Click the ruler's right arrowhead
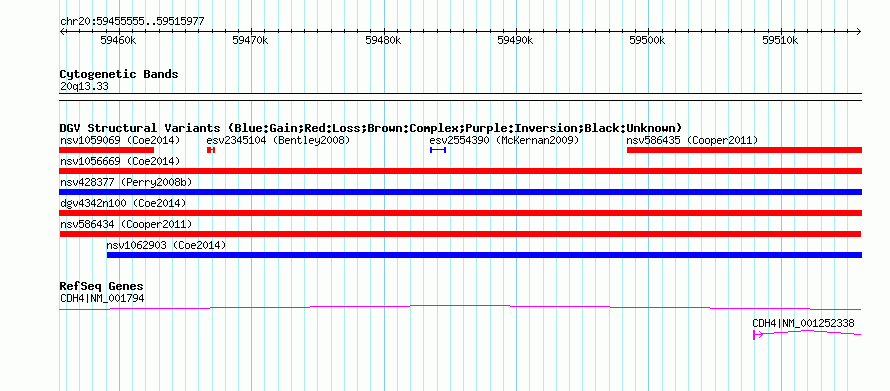The image size is (890, 391). [x=859, y=31]
